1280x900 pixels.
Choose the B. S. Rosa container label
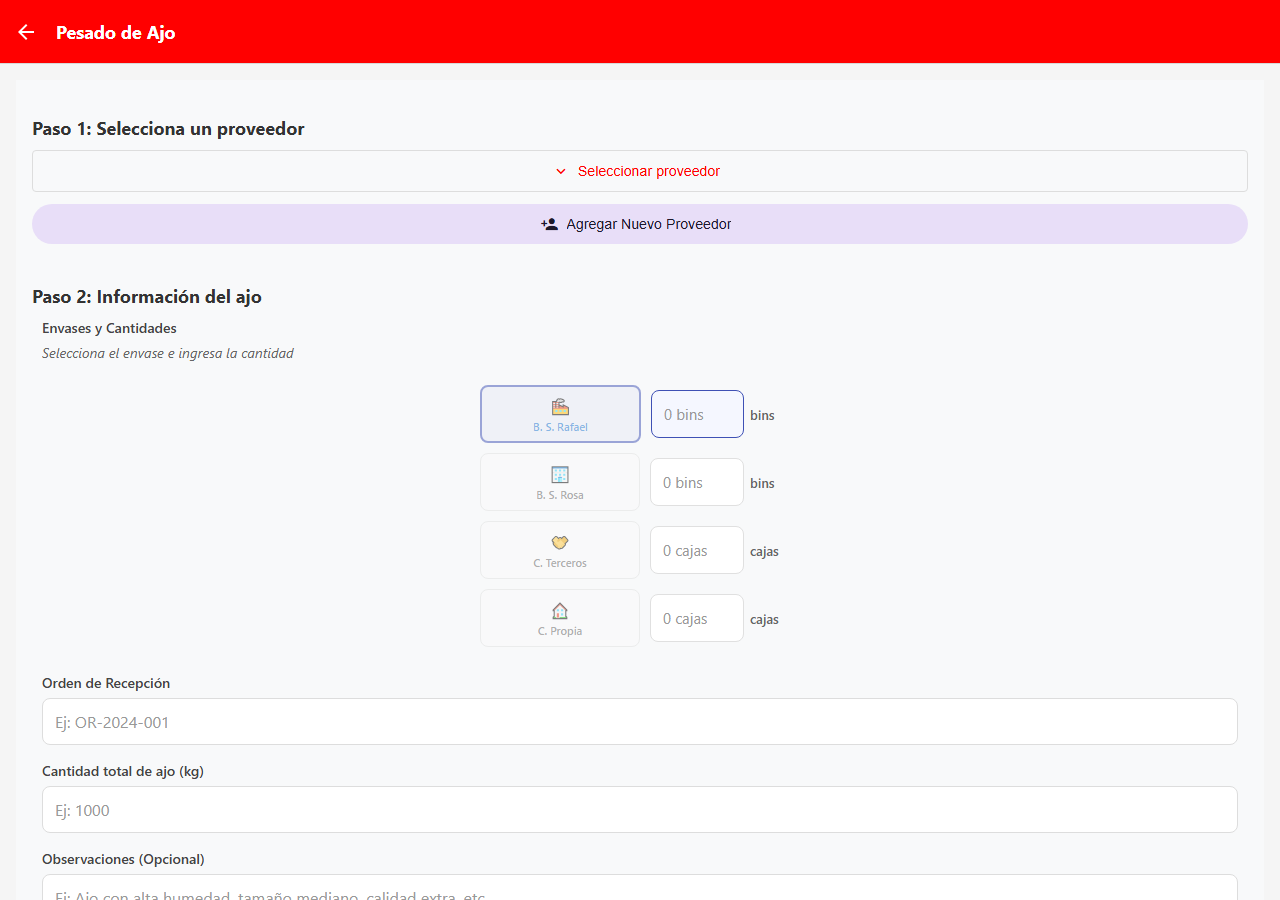tap(560, 495)
